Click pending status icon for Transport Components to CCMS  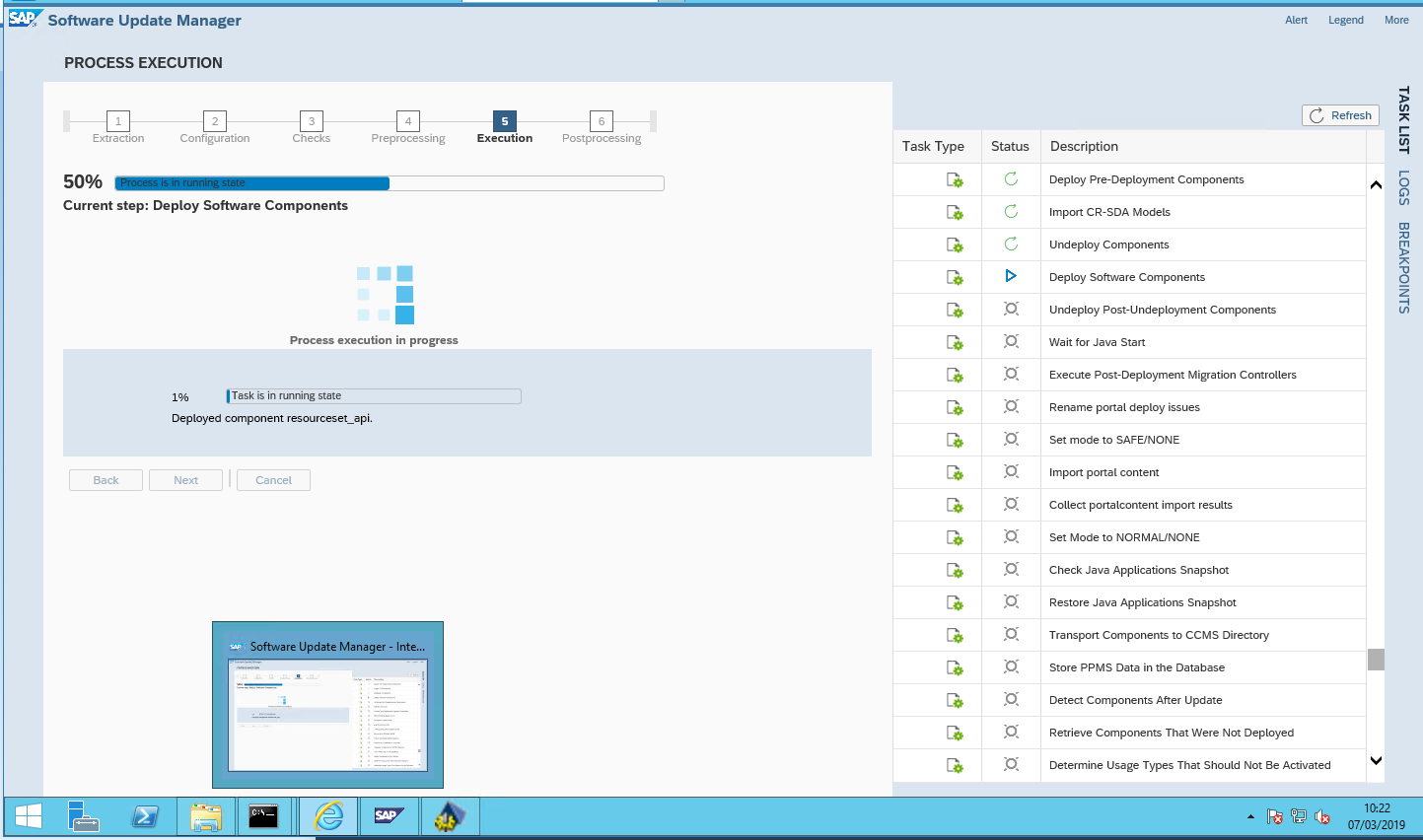1011,634
